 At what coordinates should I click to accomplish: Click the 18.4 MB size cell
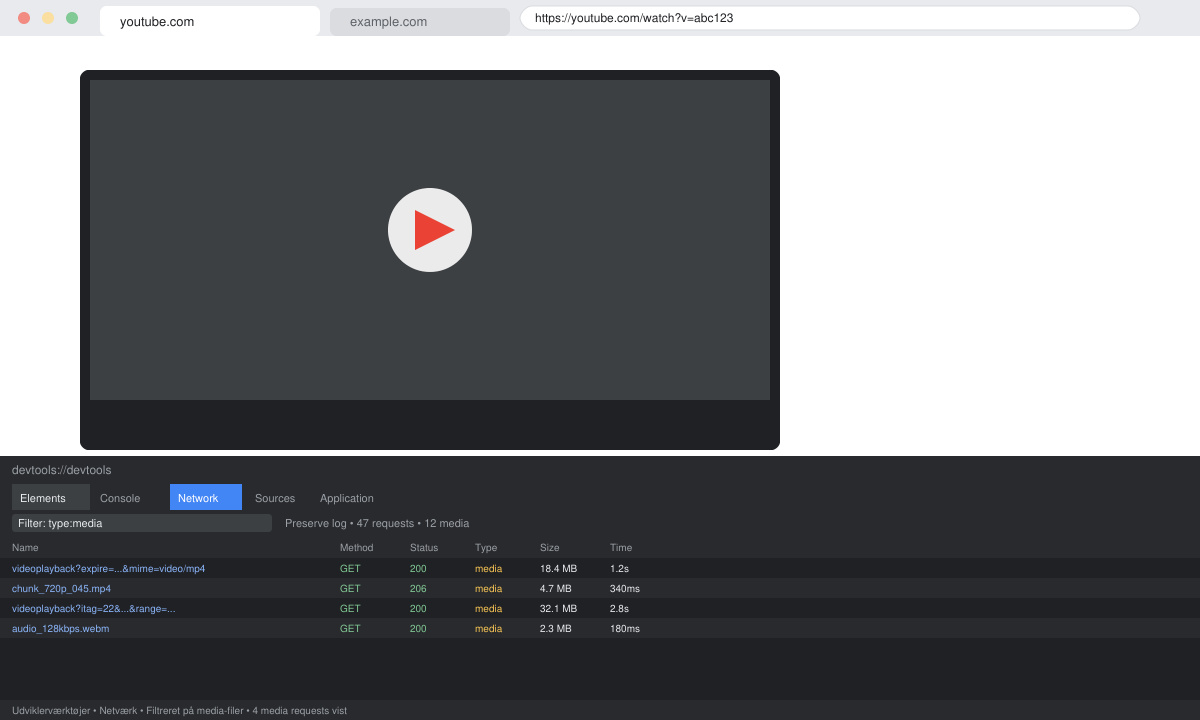[558, 568]
